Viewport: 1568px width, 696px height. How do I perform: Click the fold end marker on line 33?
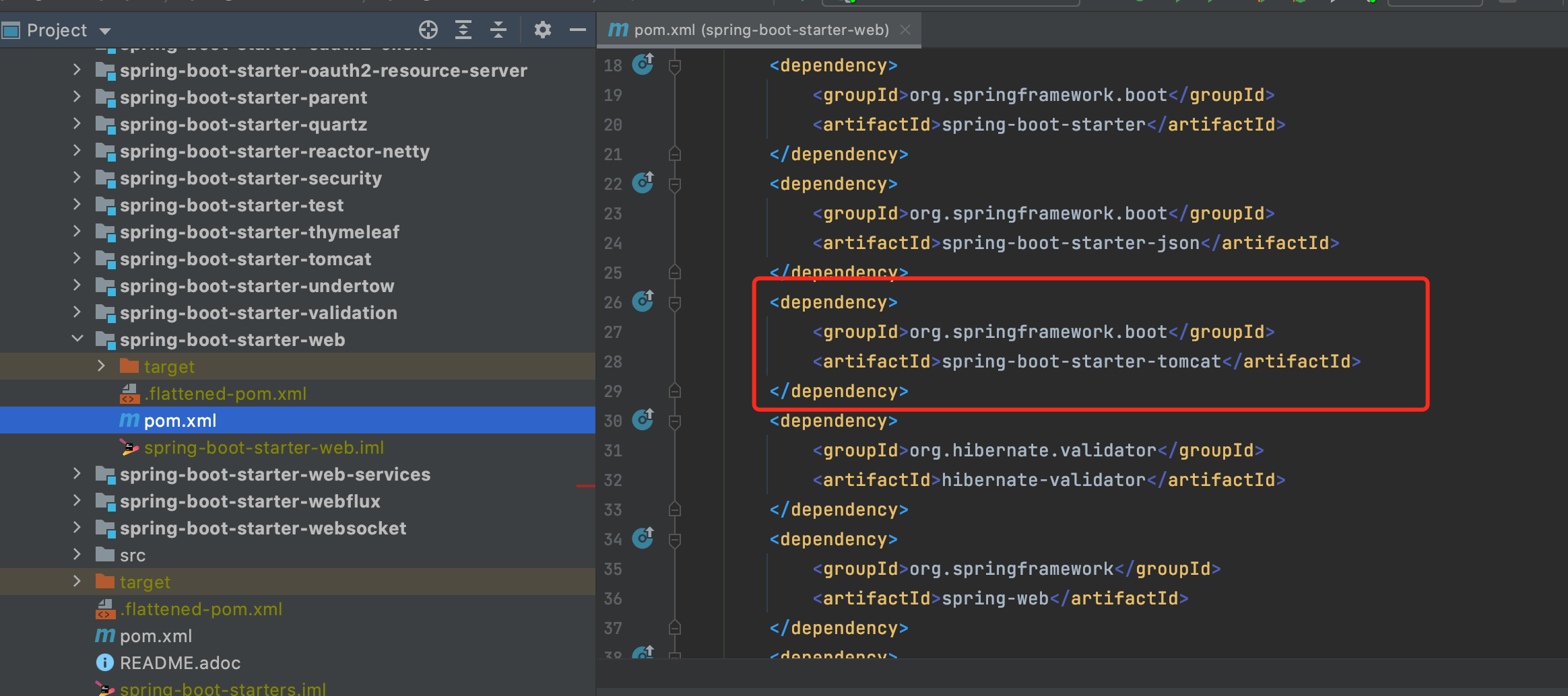[x=675, y=510]
